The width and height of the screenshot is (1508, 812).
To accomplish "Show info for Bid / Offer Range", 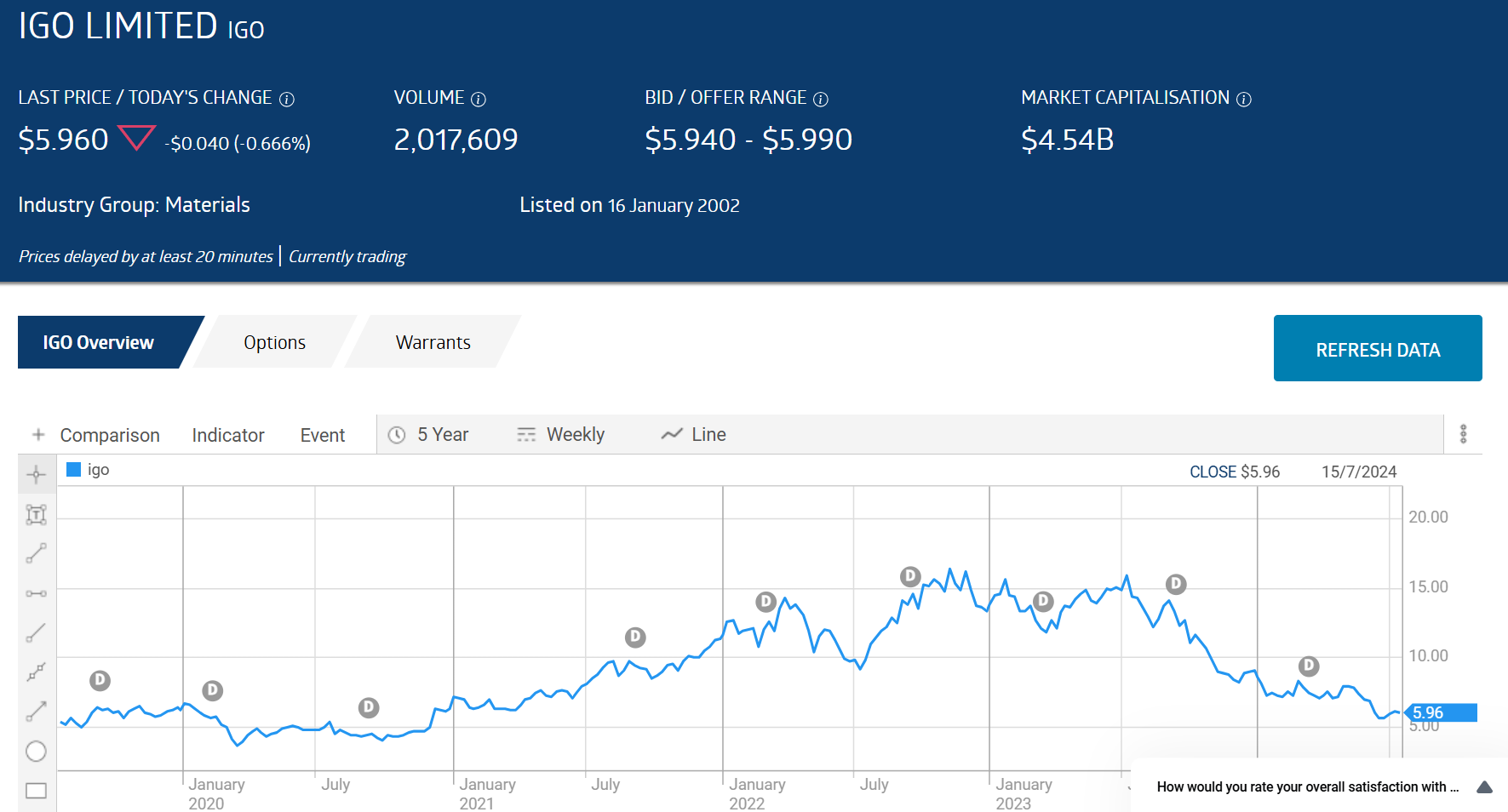I will point(821,99).
